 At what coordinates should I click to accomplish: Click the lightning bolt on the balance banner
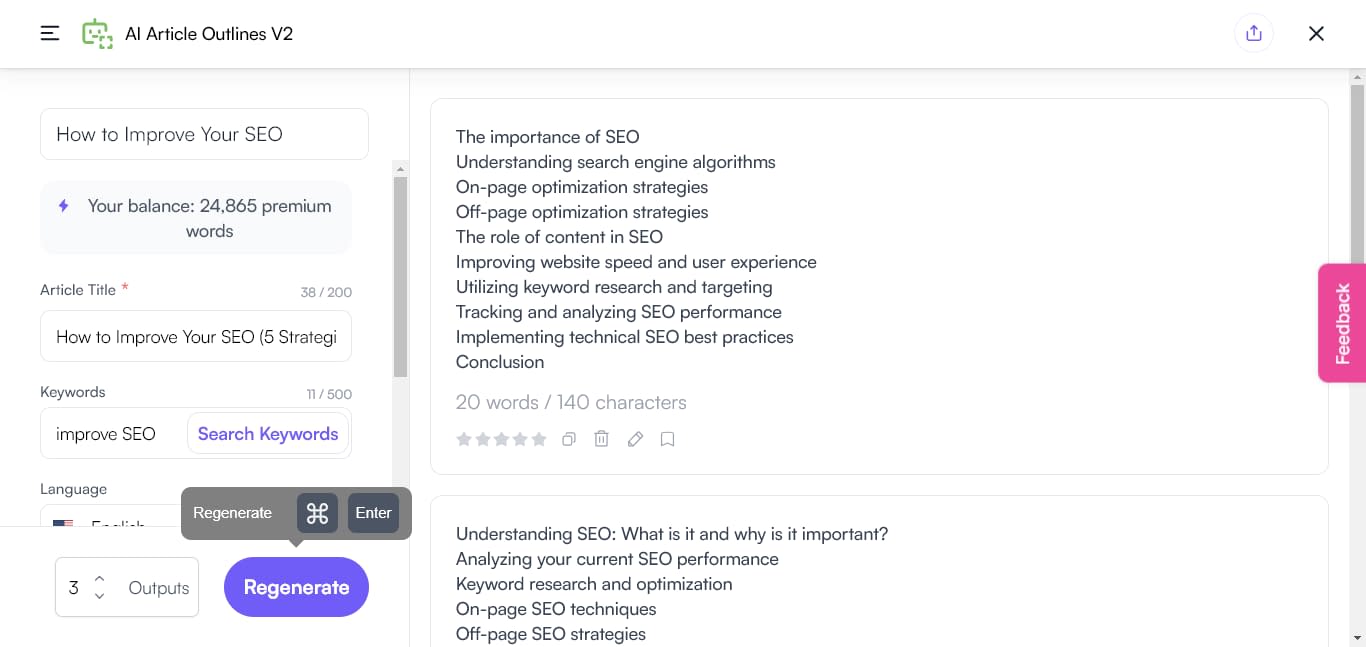click(x=63, y=206)
